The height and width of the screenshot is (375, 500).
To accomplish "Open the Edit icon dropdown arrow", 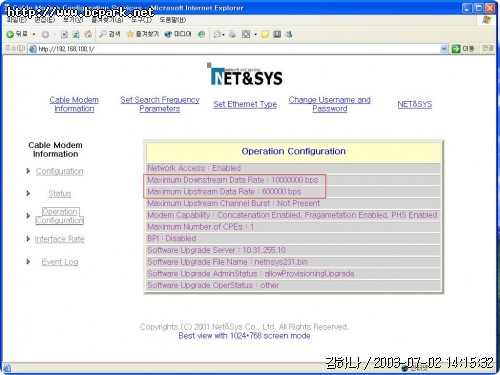I will (x=255, y=34).
